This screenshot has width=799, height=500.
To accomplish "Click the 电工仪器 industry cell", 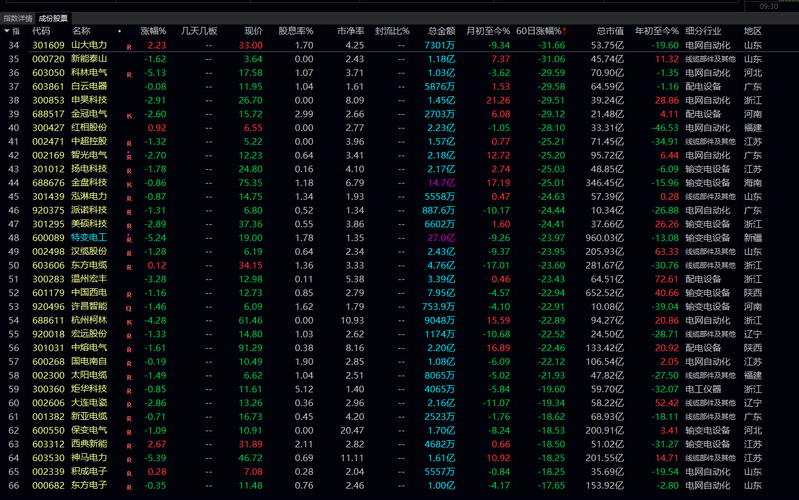I will [703, 389].
